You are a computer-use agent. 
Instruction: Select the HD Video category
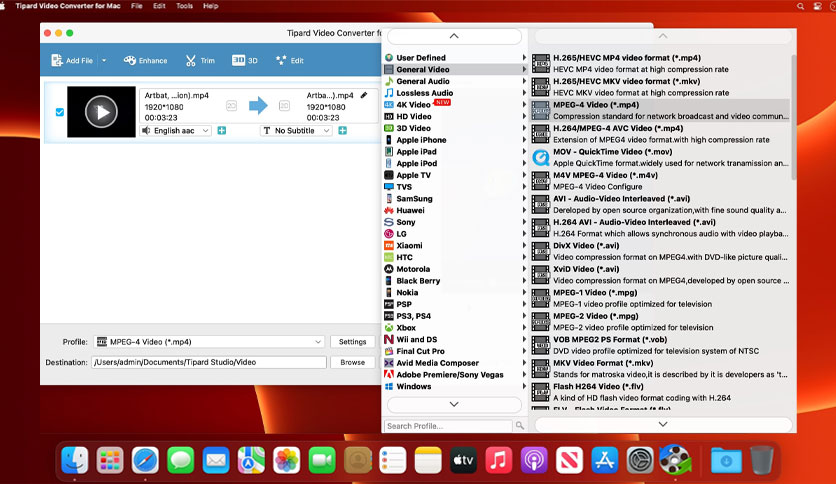pyautogui.click(x=455, y=116)
